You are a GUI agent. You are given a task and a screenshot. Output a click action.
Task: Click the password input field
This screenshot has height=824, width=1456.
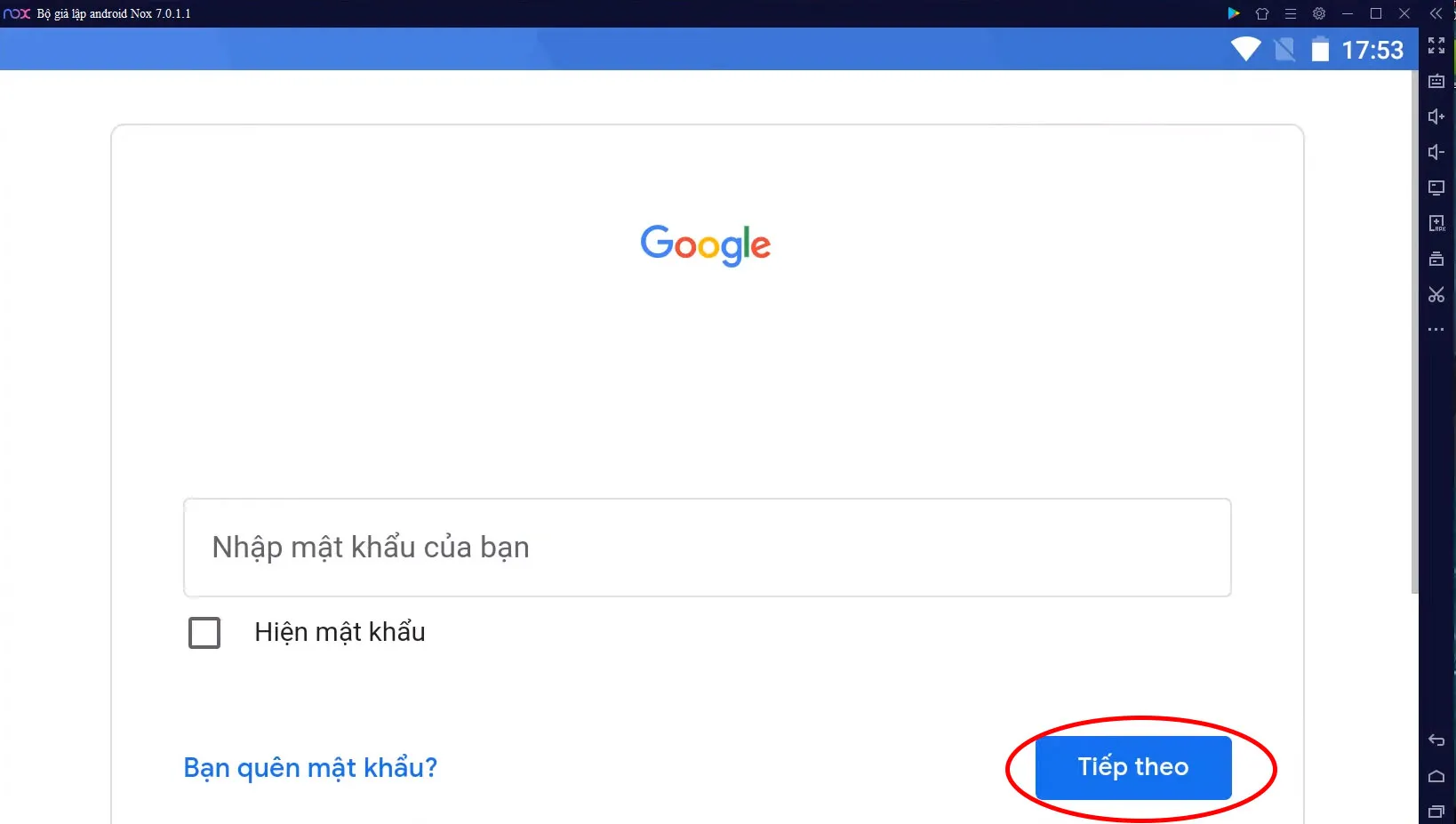point(707,548)
